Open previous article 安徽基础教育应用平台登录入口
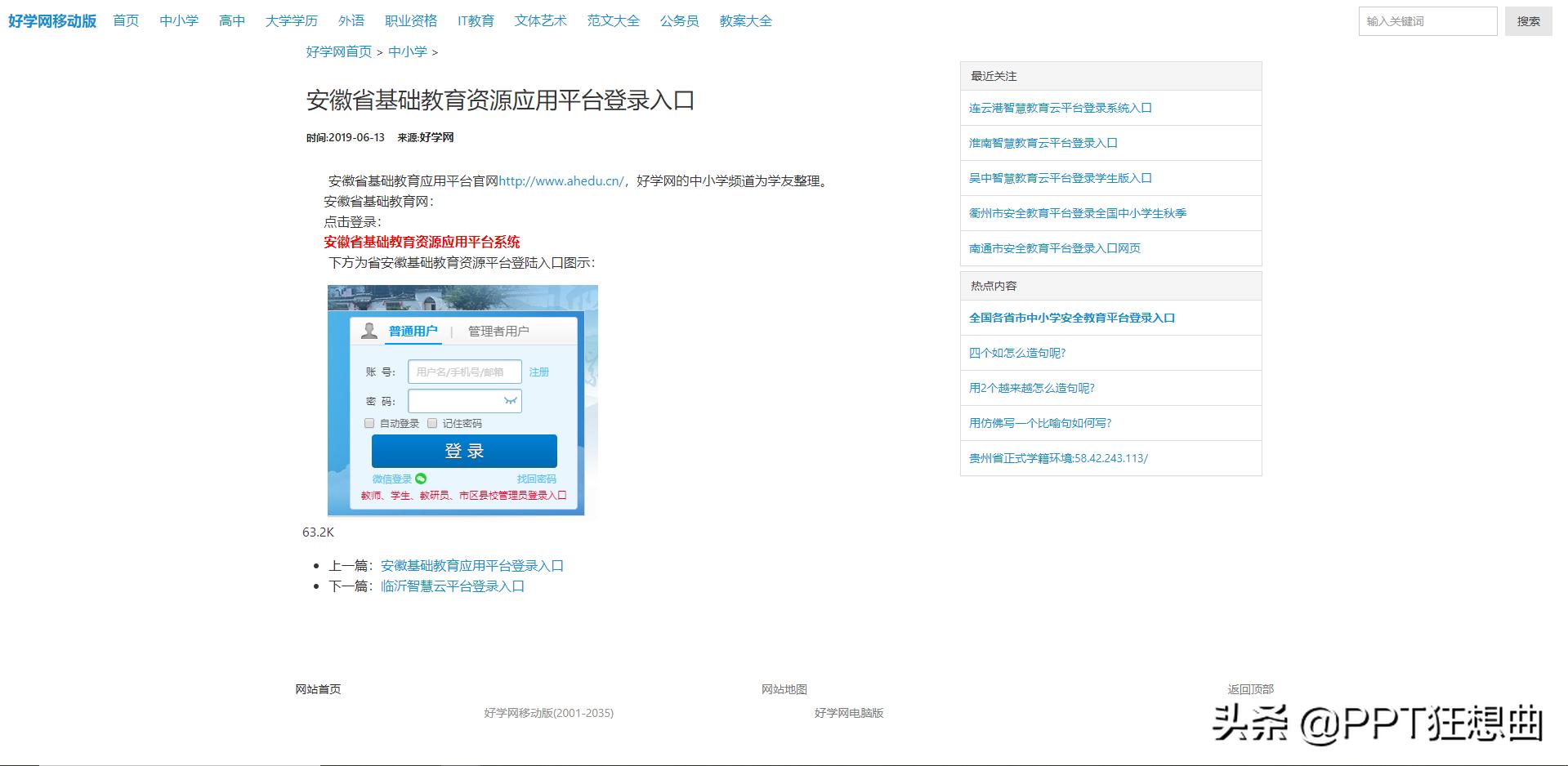Viewport: 1568px width, 766px height. [x=471, y=564]
